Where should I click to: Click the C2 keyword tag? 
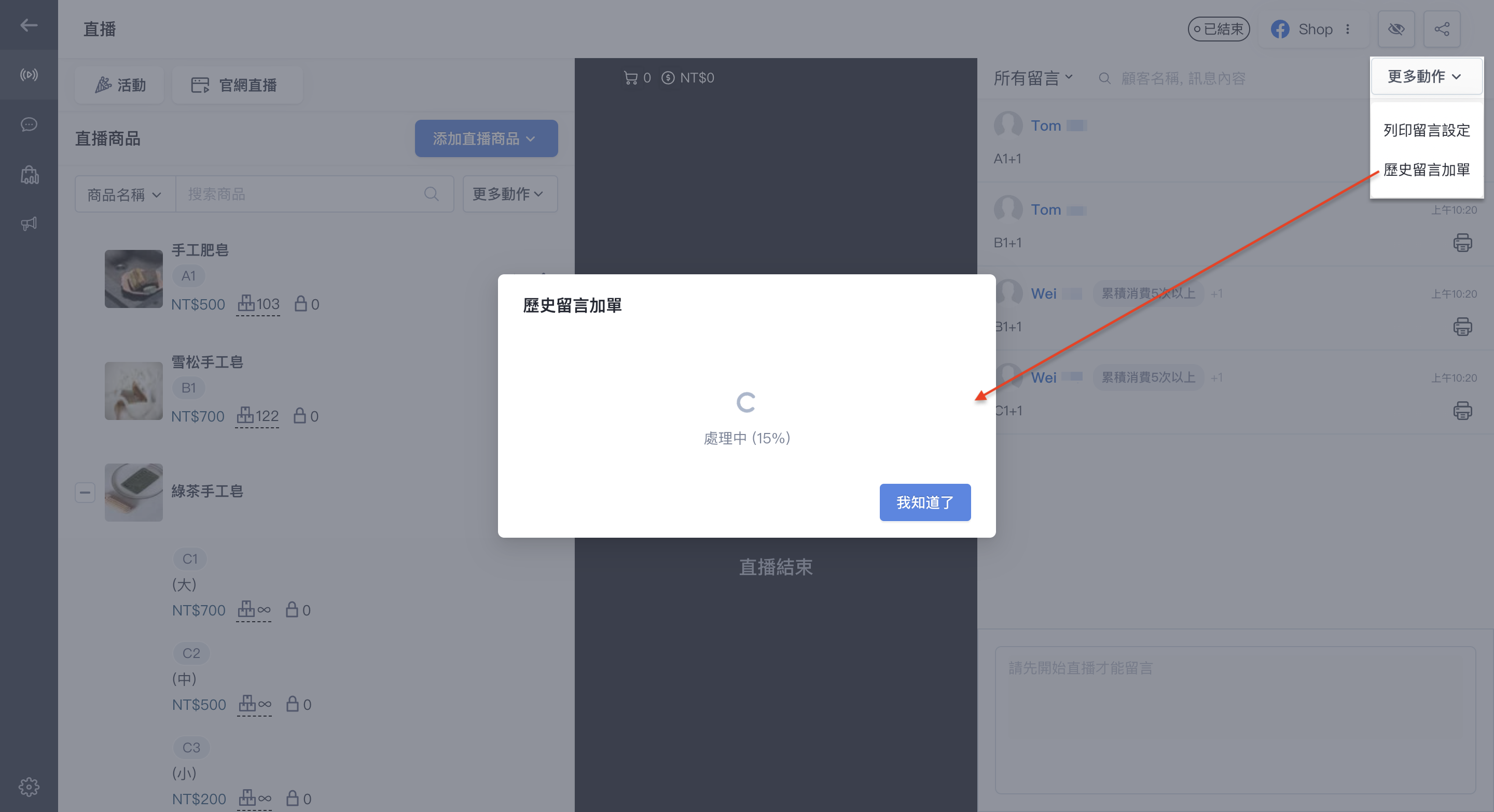pos(191,653)
